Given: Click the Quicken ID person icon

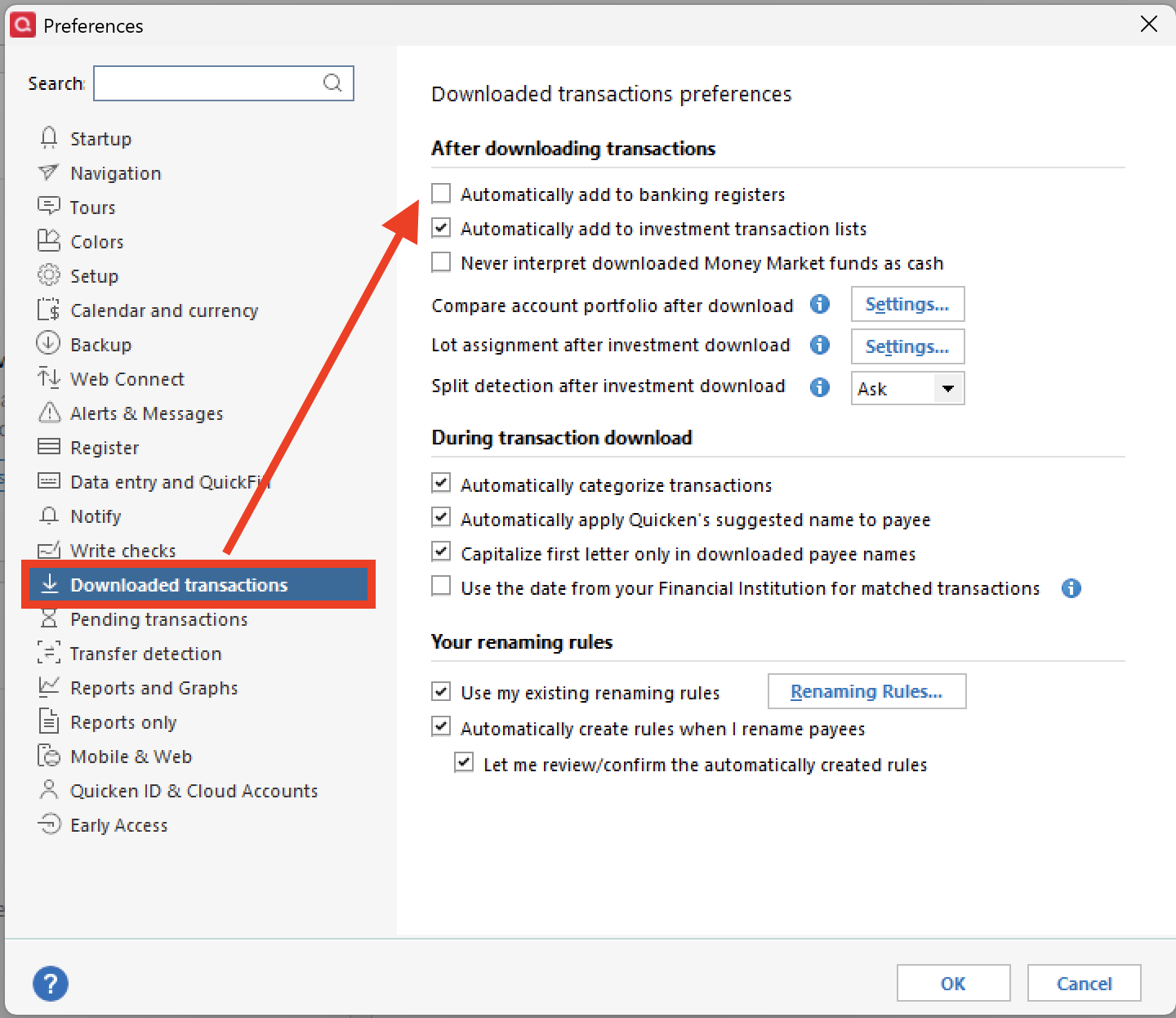Looking at the screenshot, I should point(49,790).
